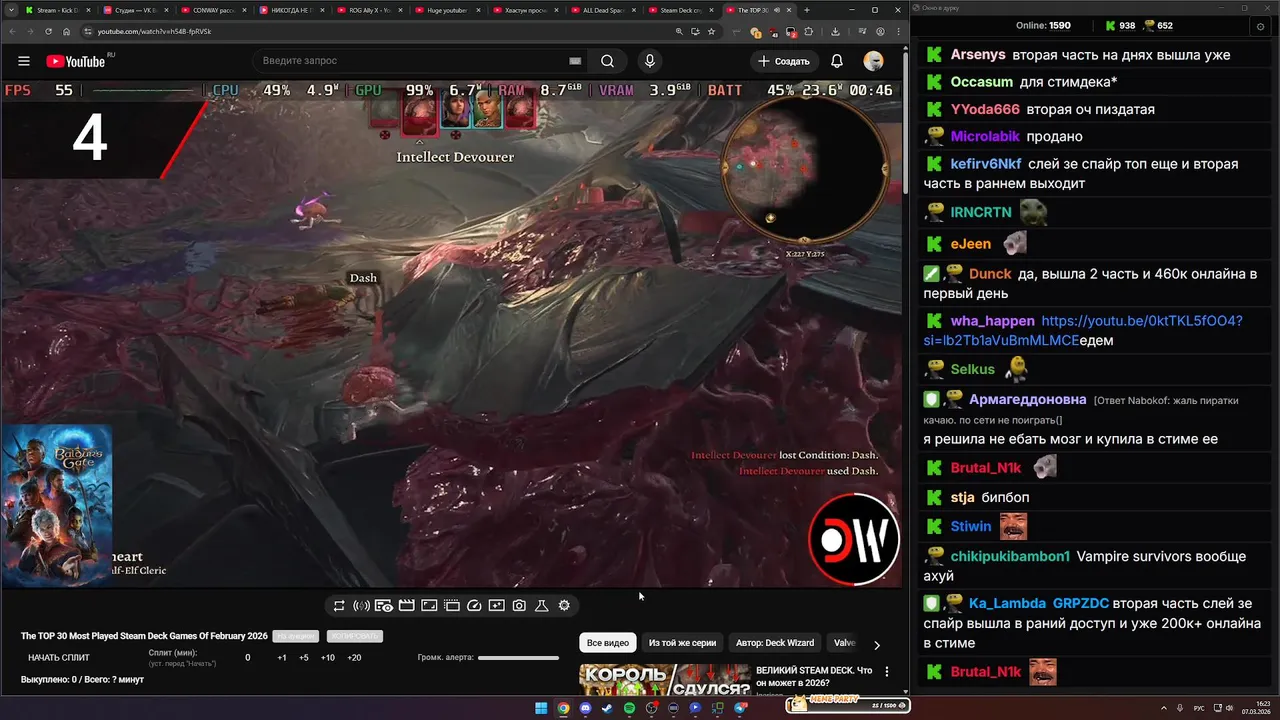
Task: Adjust the Громк. алерта volume slider
Action: (518, 658)
